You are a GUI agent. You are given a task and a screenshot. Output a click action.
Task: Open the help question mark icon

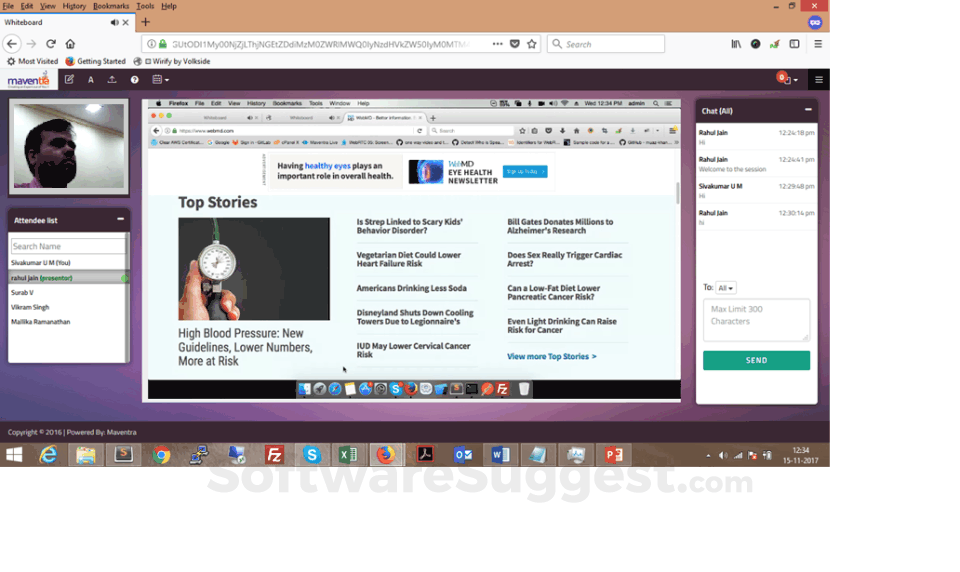pos(135,80)
